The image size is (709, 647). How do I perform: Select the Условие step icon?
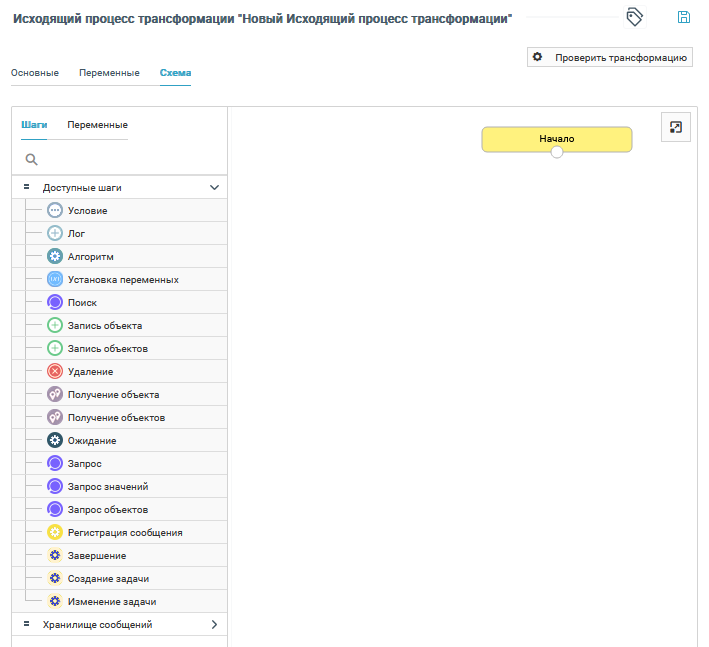pyautogui.click(x=55, y=211)
